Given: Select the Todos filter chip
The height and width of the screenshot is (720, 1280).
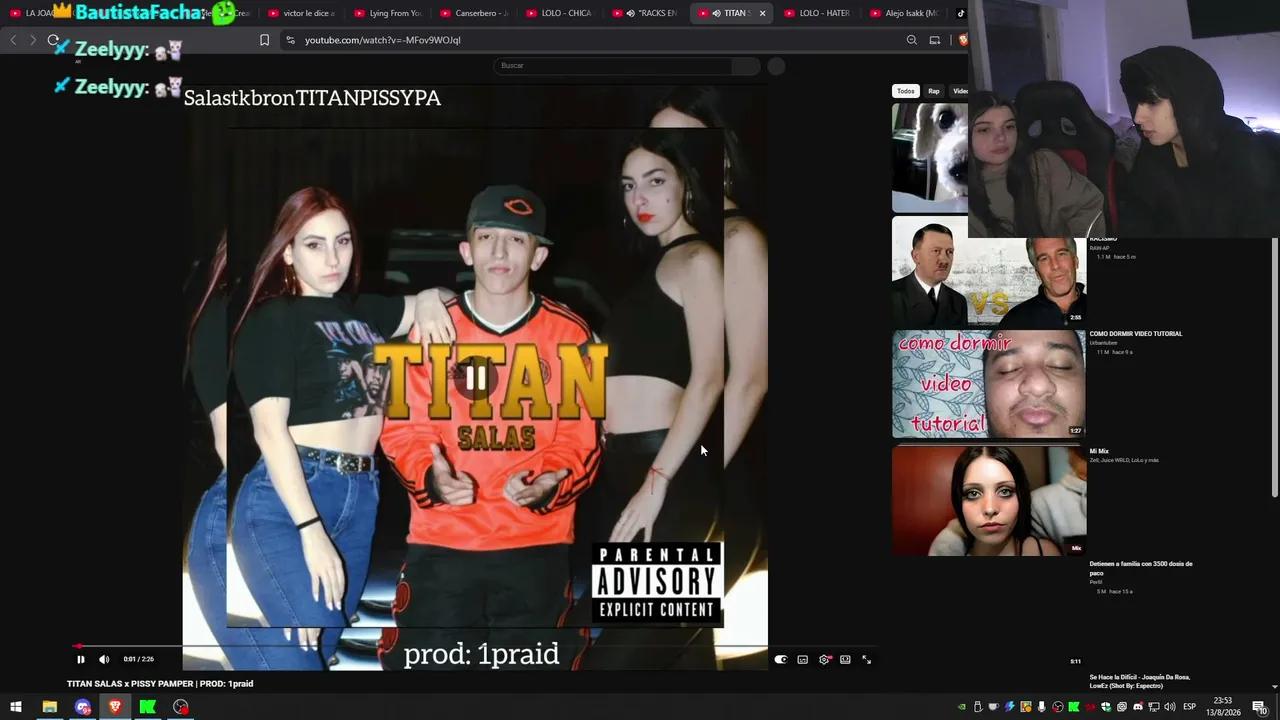Looking at the screenshot, I should (x=905, y=91).
